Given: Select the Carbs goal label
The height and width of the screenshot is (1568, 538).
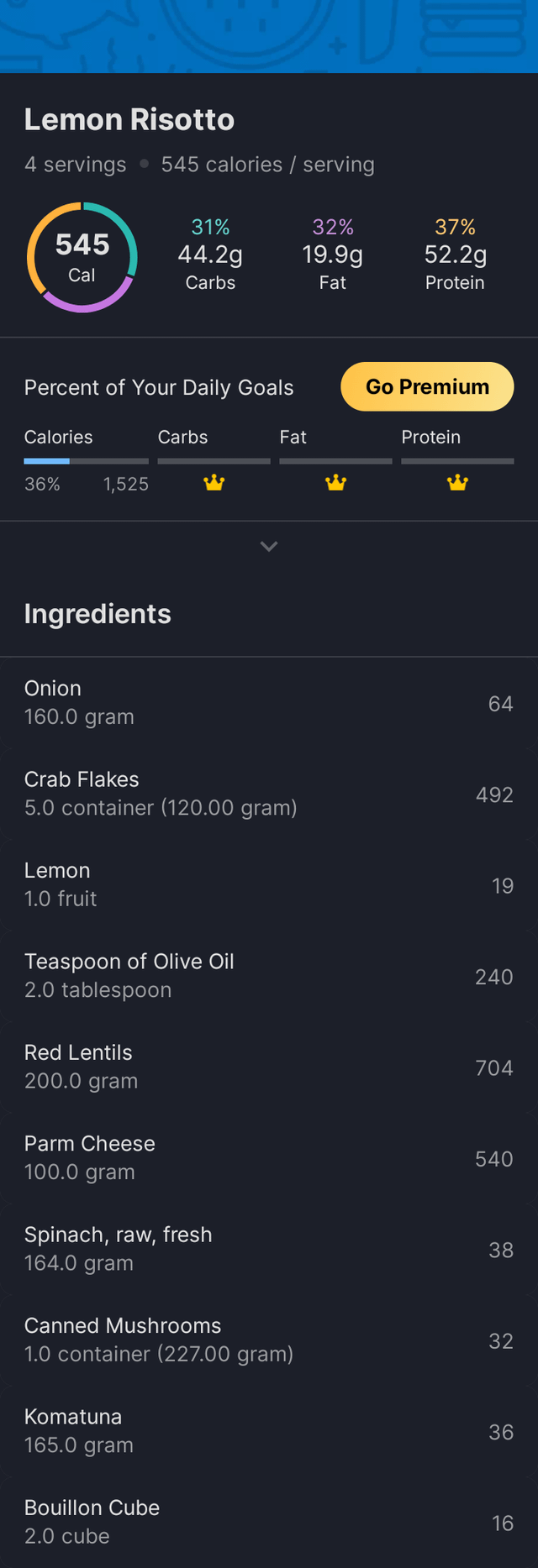Looking at the screenshot, I should coord(182,438).
